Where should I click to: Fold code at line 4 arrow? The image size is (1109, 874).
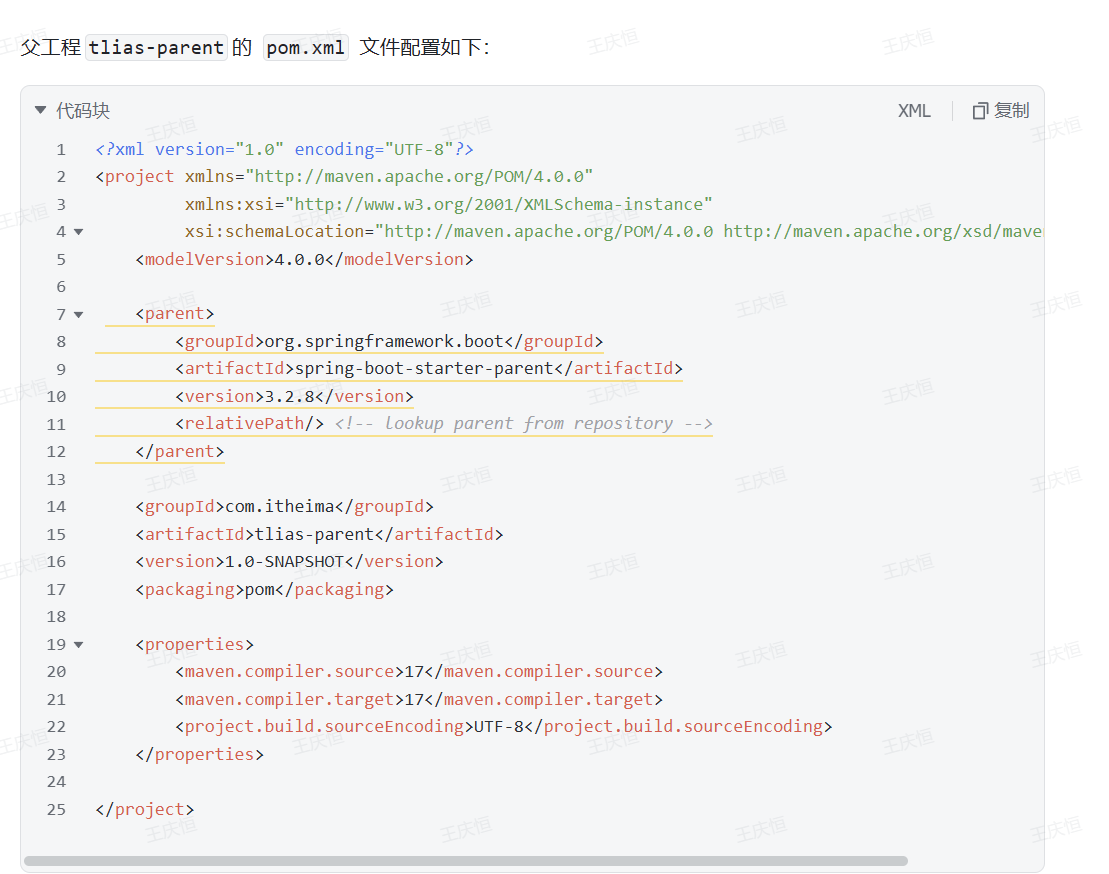click(79, 232)
